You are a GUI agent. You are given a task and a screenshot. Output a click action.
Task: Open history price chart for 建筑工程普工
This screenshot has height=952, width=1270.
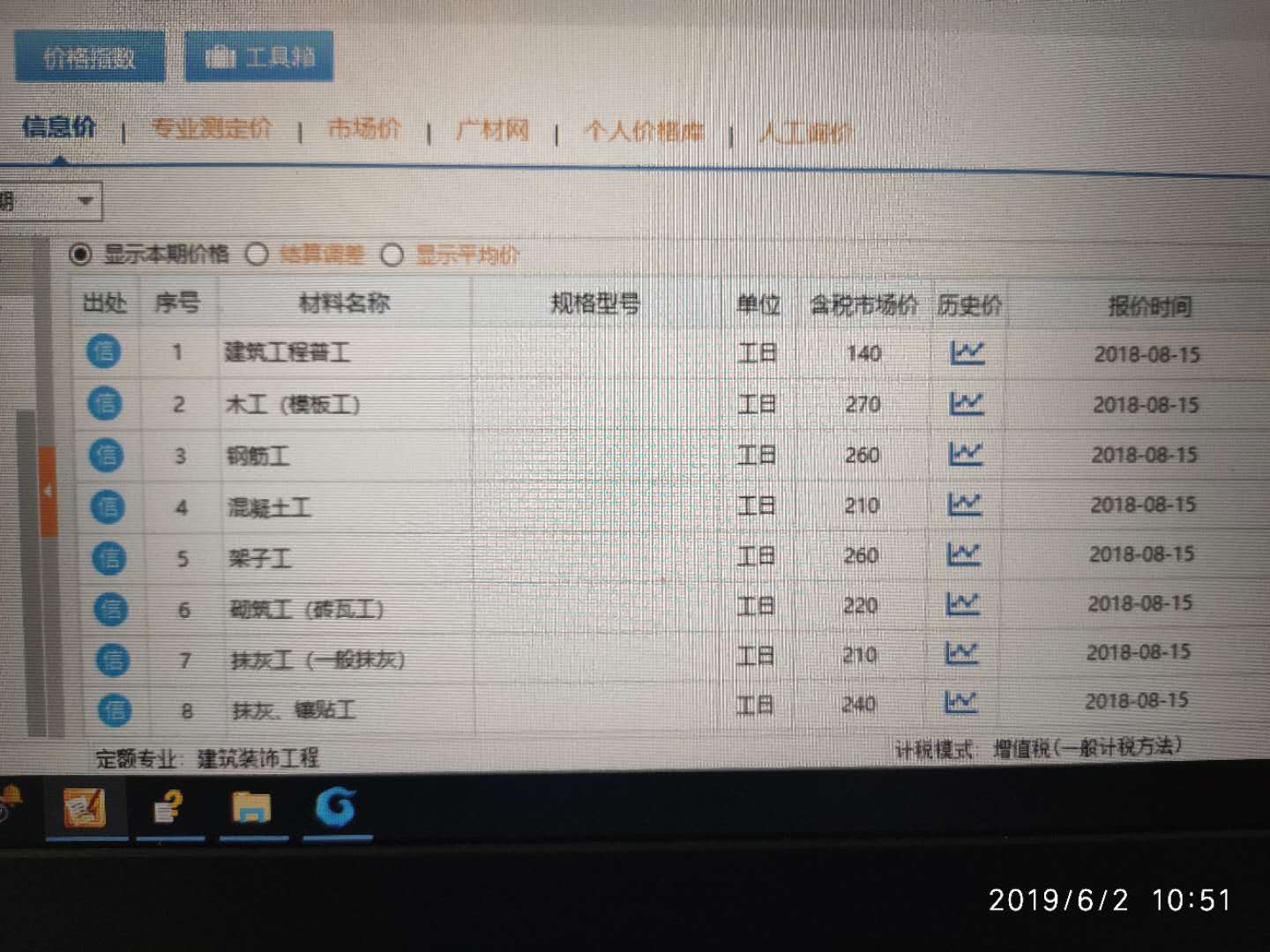coord(967,353)
